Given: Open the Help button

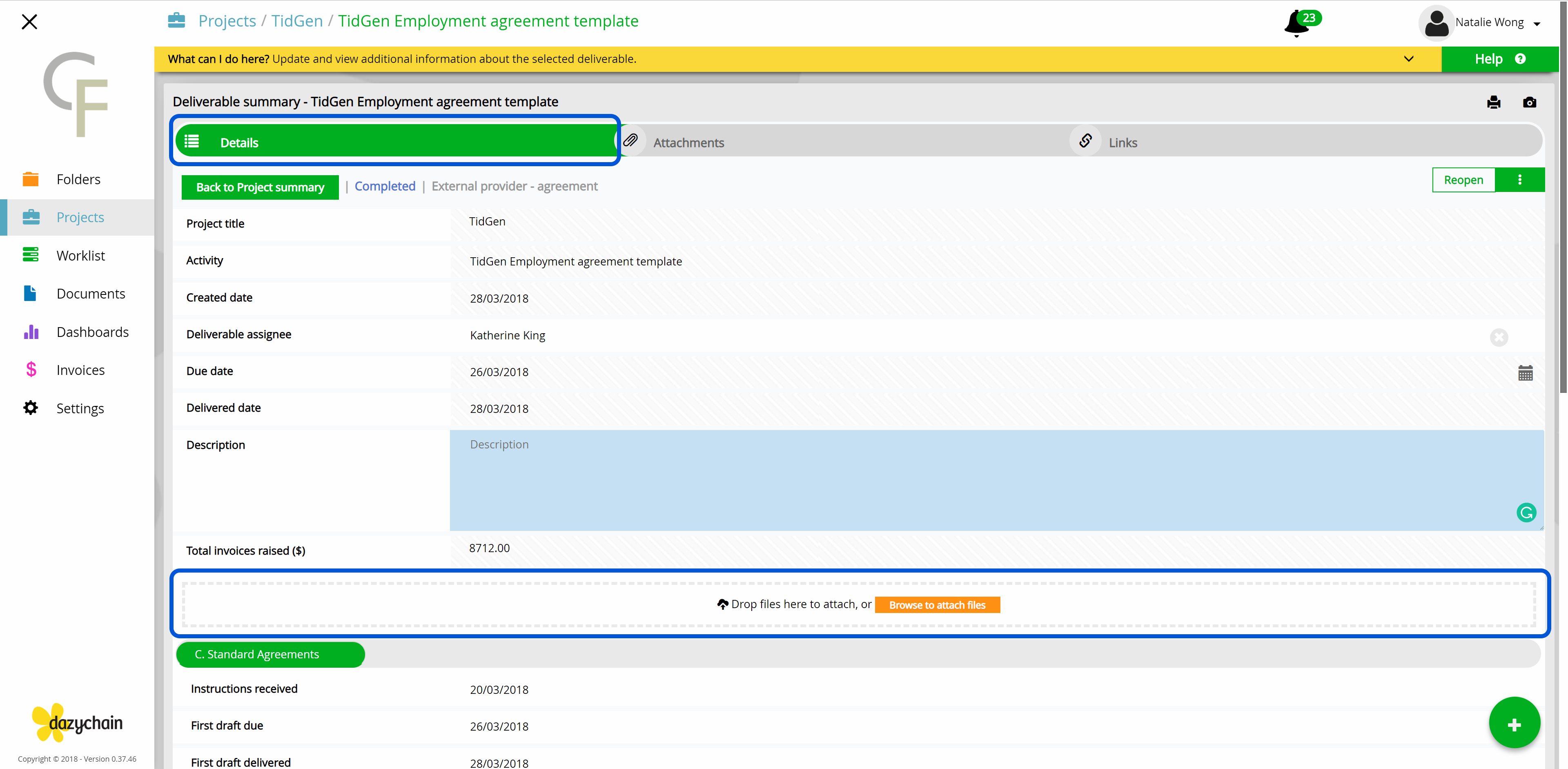Looking at the screenshot, I should [1499, 59].
